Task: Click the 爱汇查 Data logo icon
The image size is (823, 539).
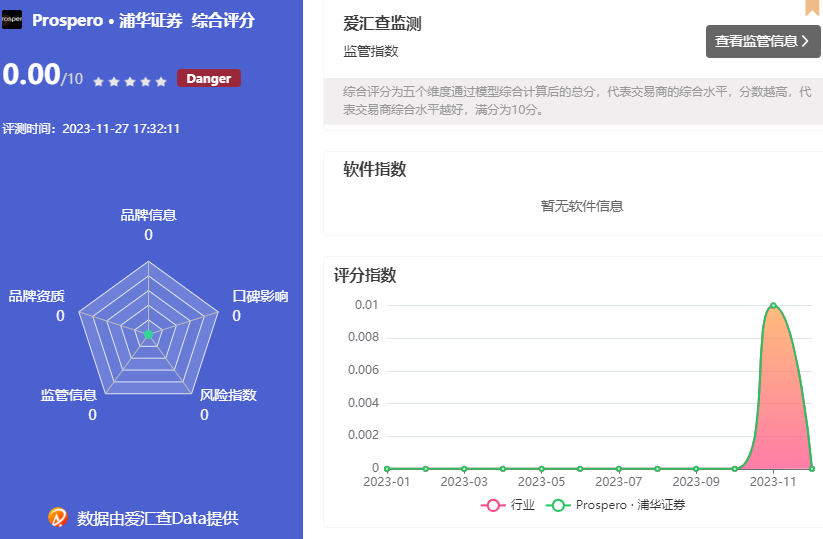Action: point(58,517)
